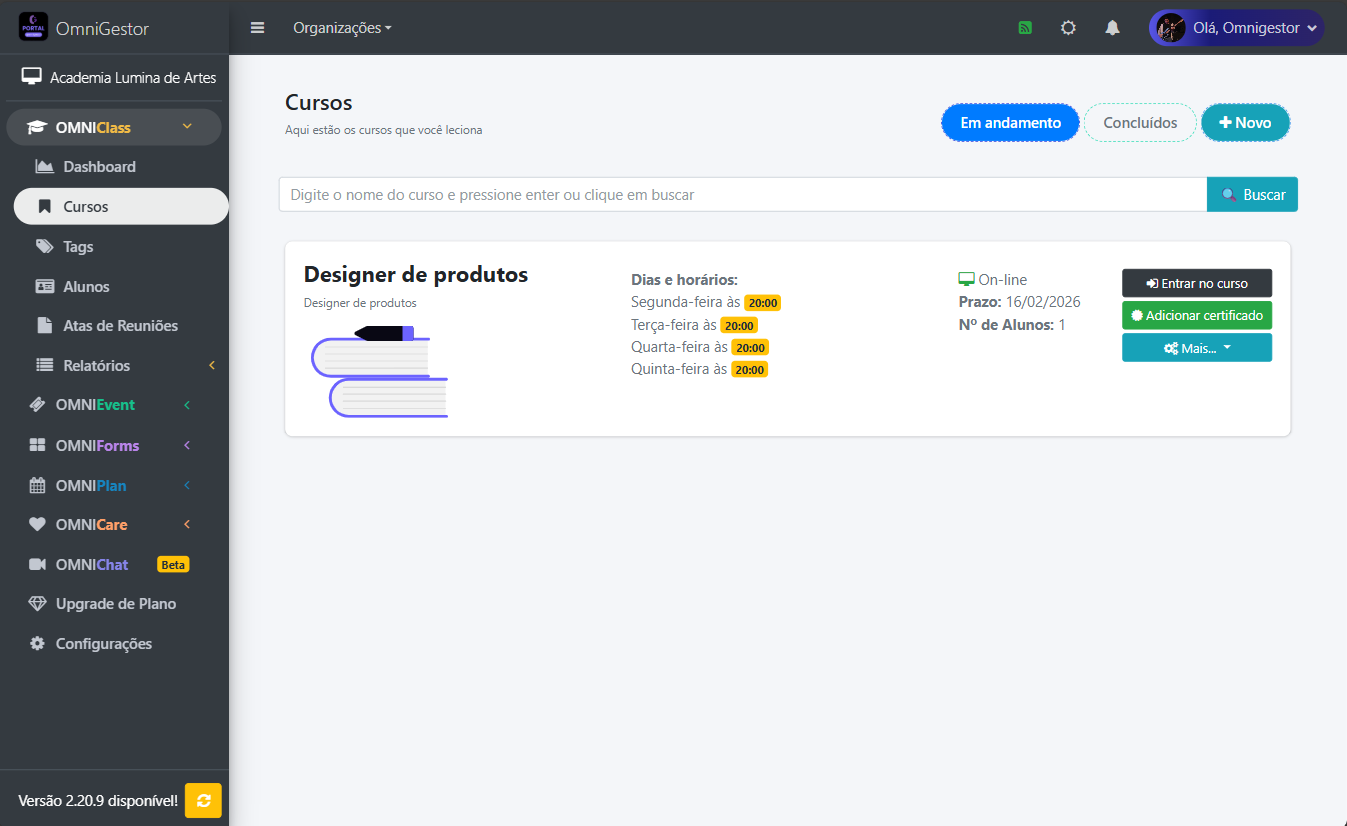This screenshot has width=1347, height=826.
Task: Open the Olá, Omnigestor account menu
Action: point(1235,27)
